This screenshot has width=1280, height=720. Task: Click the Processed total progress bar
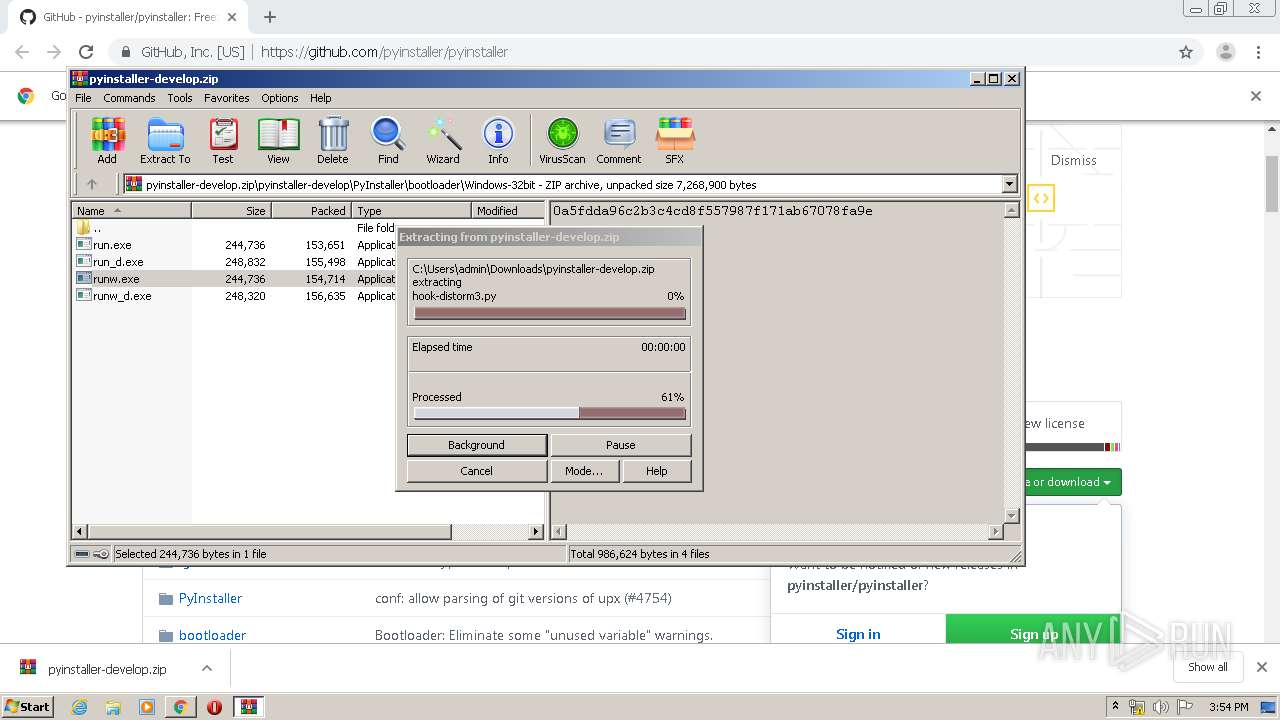pyautogui.click(x=550, y=413)
